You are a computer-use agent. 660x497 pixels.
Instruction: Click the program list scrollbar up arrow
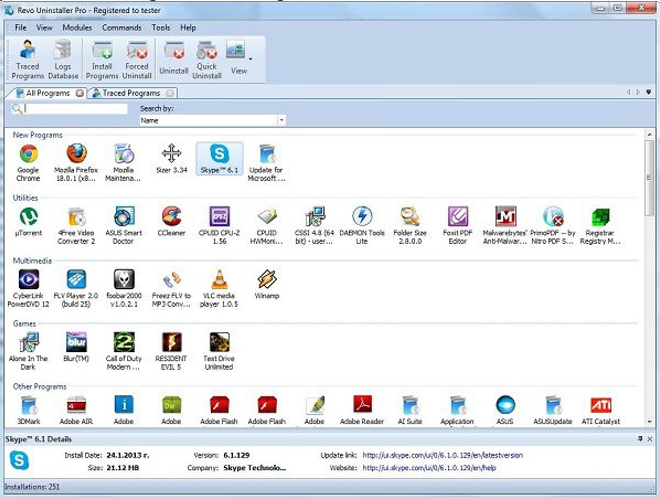649,135
